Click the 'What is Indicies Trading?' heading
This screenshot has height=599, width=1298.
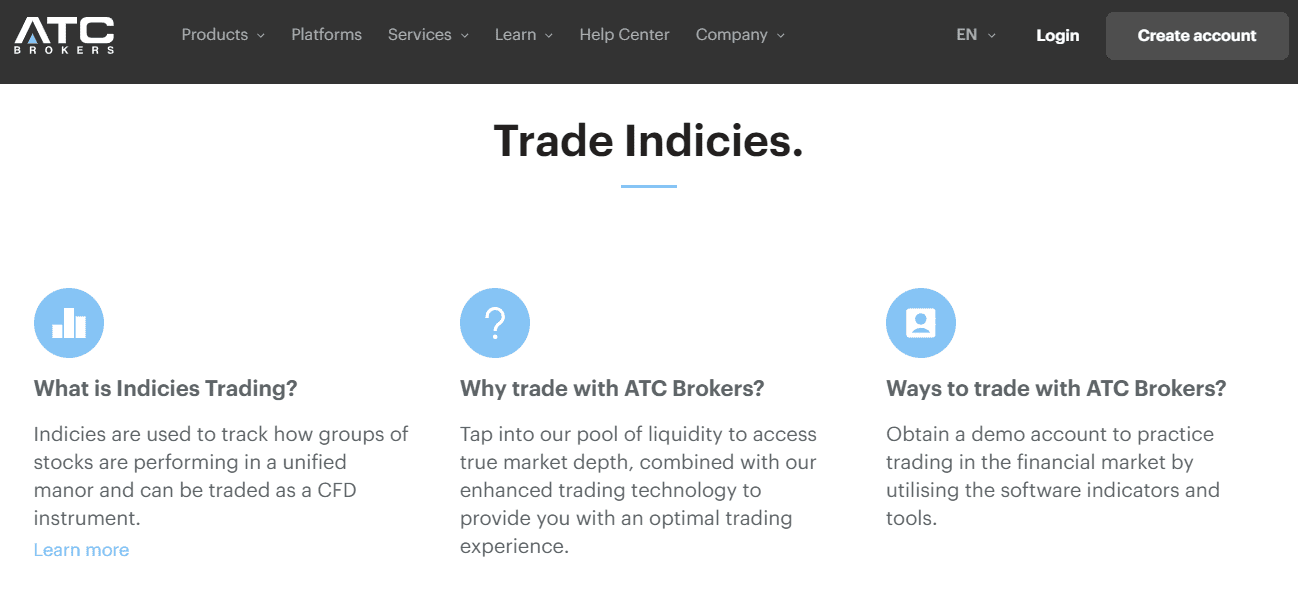click(x=165, y=388)
